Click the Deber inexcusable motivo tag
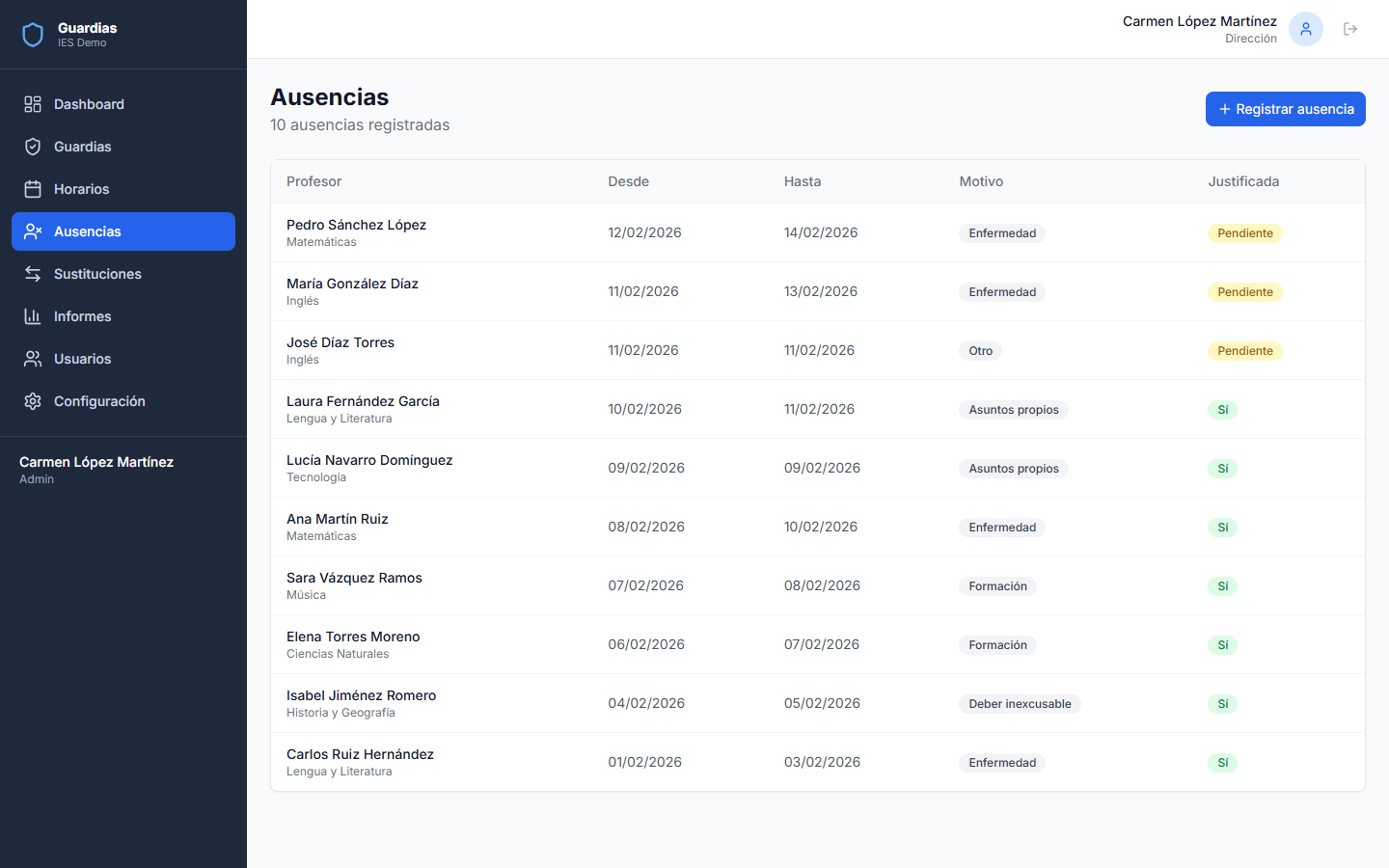1389x868 pixels. click(1020, 704)
